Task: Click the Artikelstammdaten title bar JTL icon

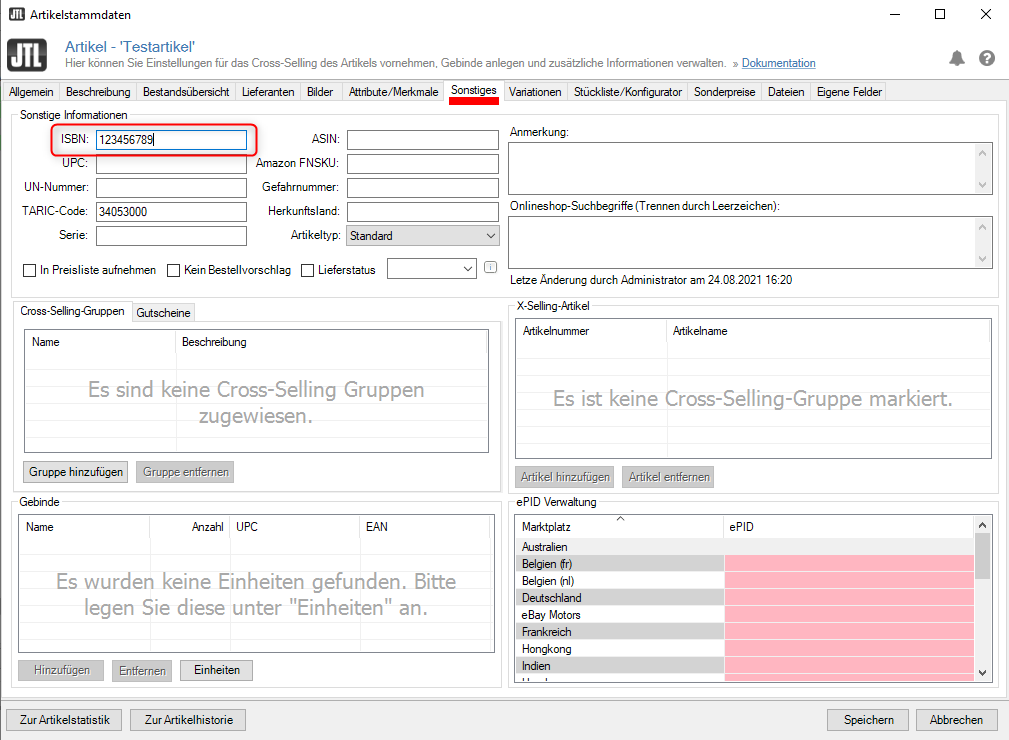Action: [17, 14]
